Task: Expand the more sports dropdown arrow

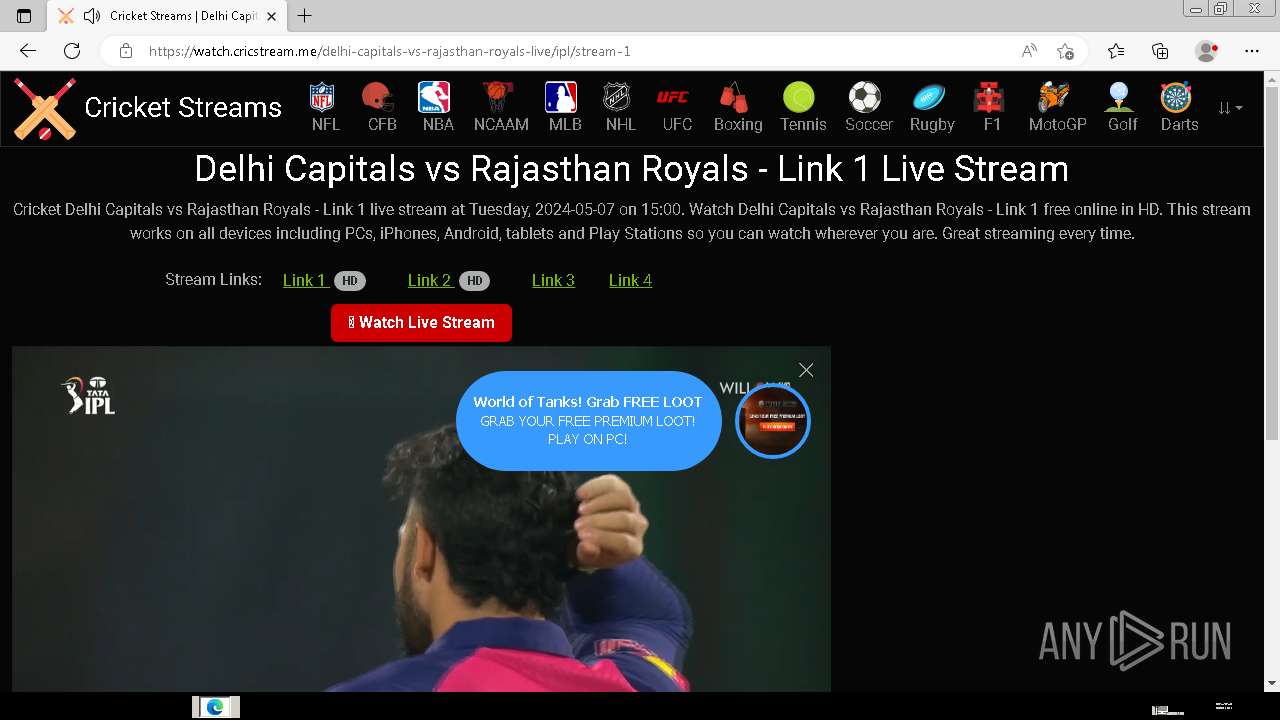Action: 1231,108
